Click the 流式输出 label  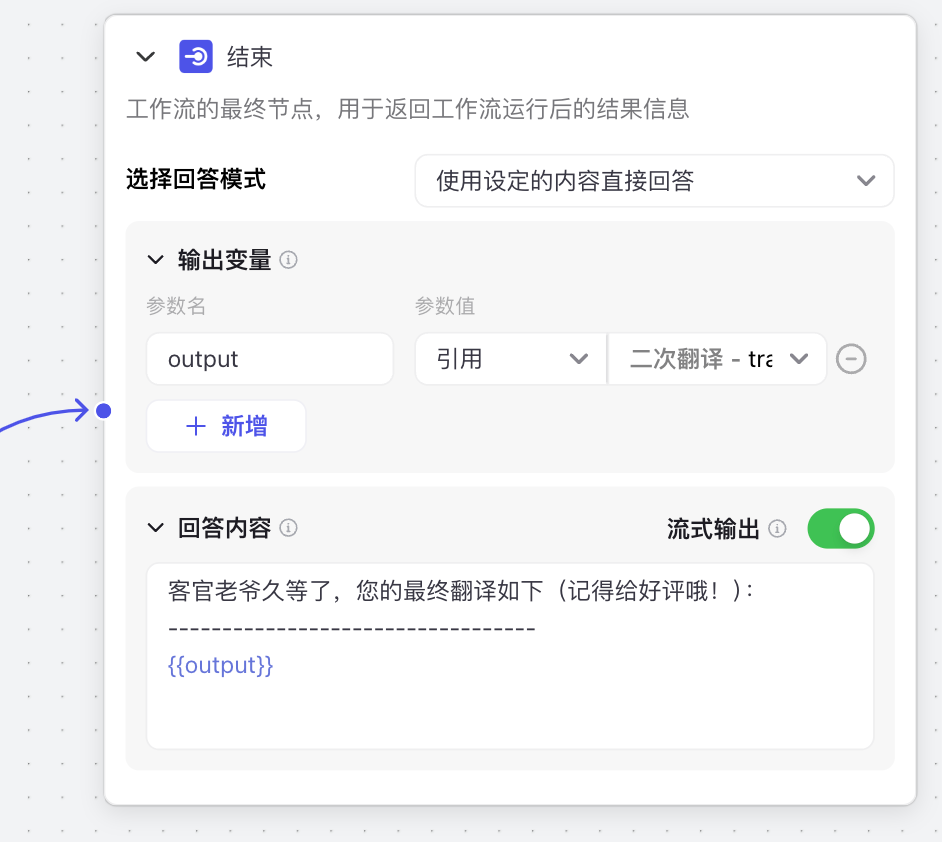click(713, 529)
